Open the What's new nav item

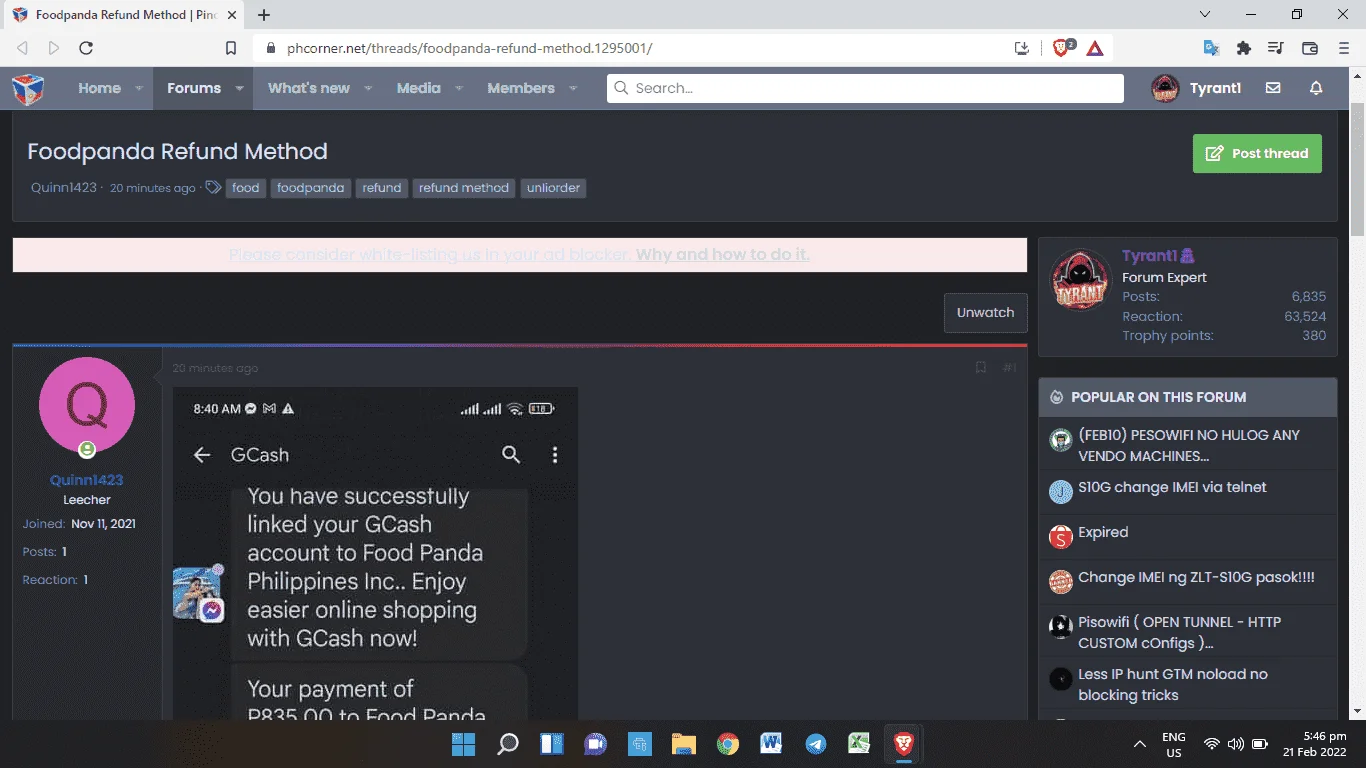(309, 88)
